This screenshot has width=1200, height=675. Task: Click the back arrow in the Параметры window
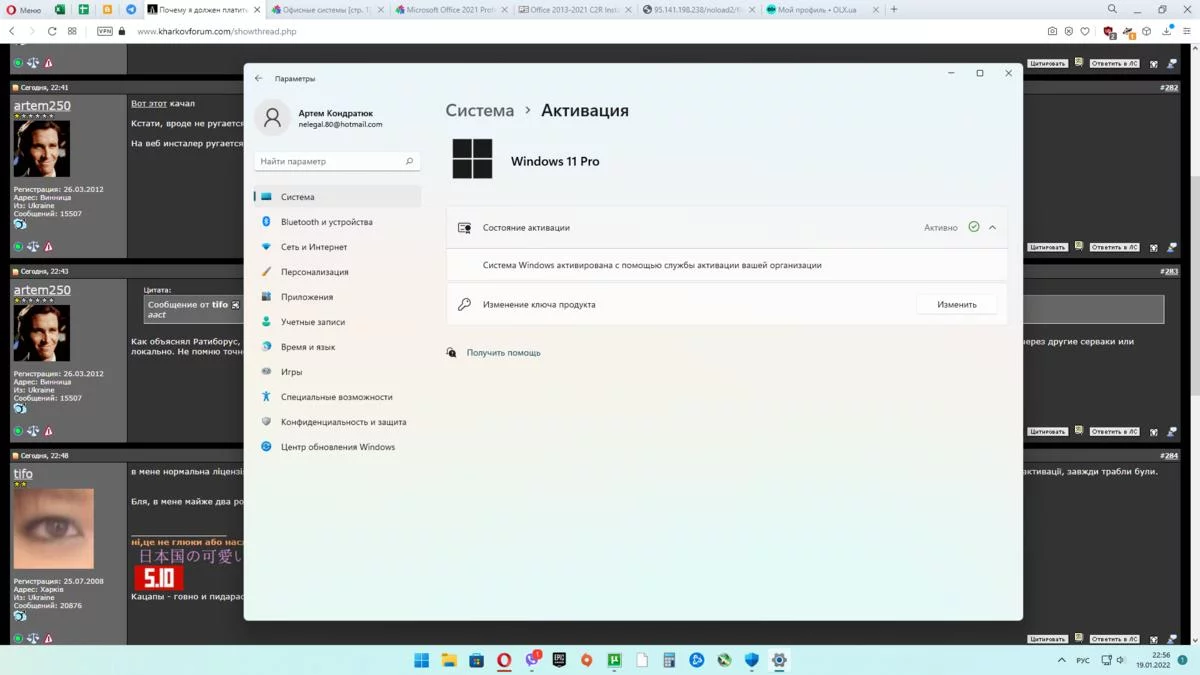(x=259, y=78)
